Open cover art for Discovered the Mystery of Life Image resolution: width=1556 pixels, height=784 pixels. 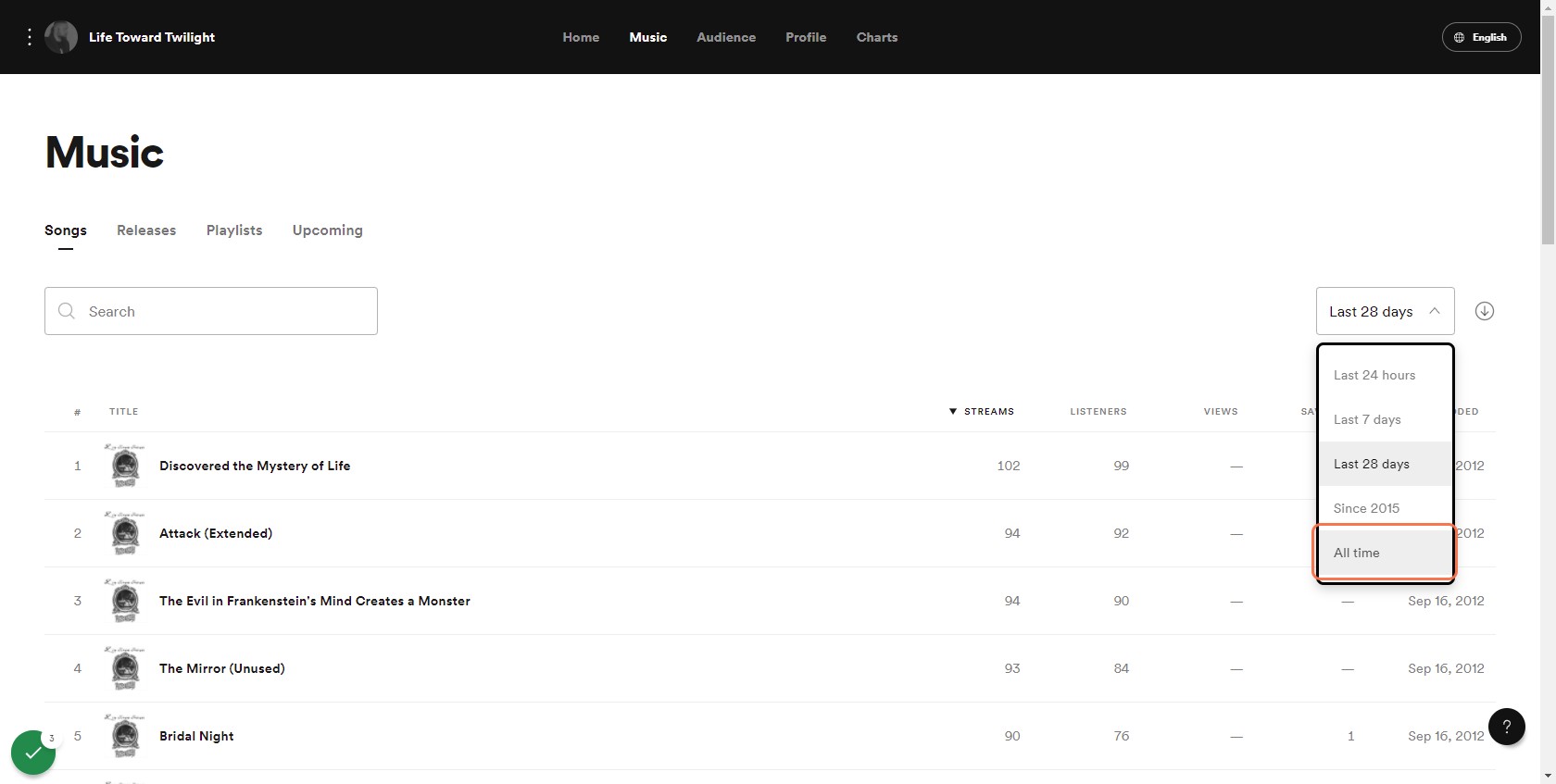click(x=125, y=466)
